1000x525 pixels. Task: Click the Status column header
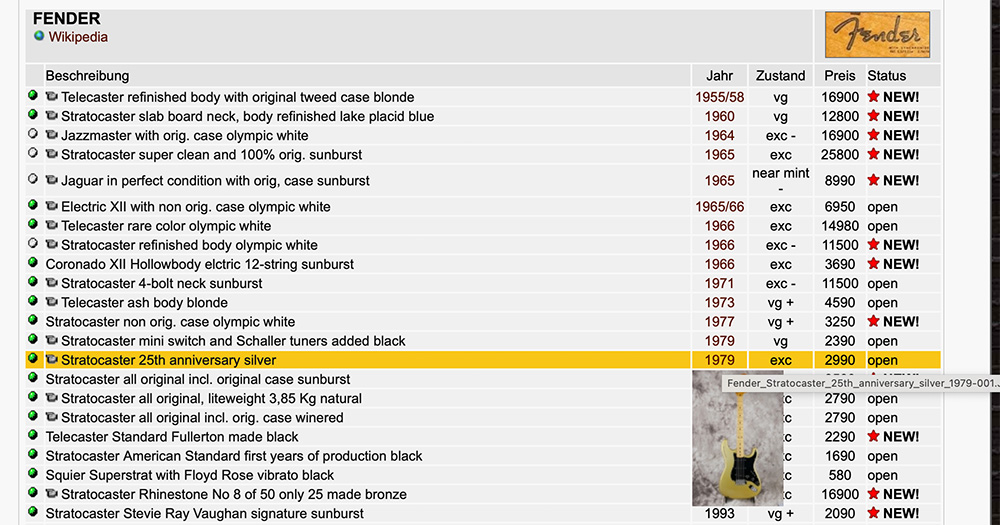(886, 76)
